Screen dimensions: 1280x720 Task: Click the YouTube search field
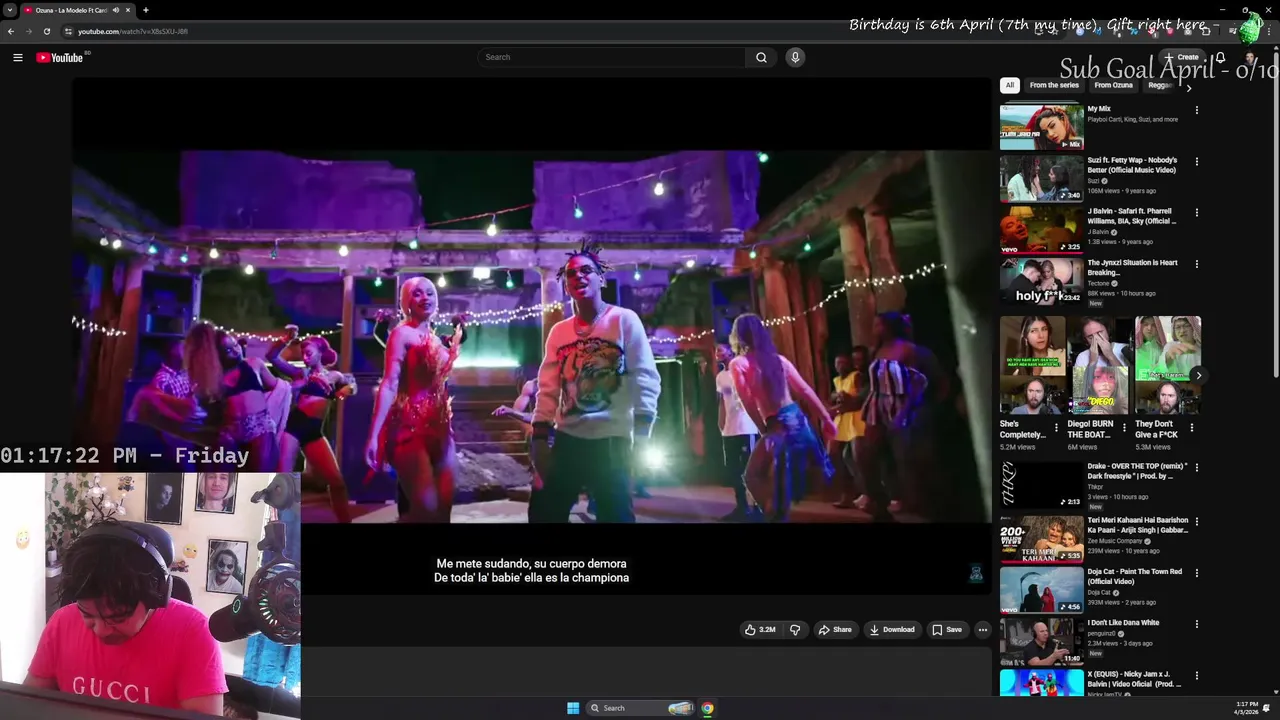(x=612, y=57)
